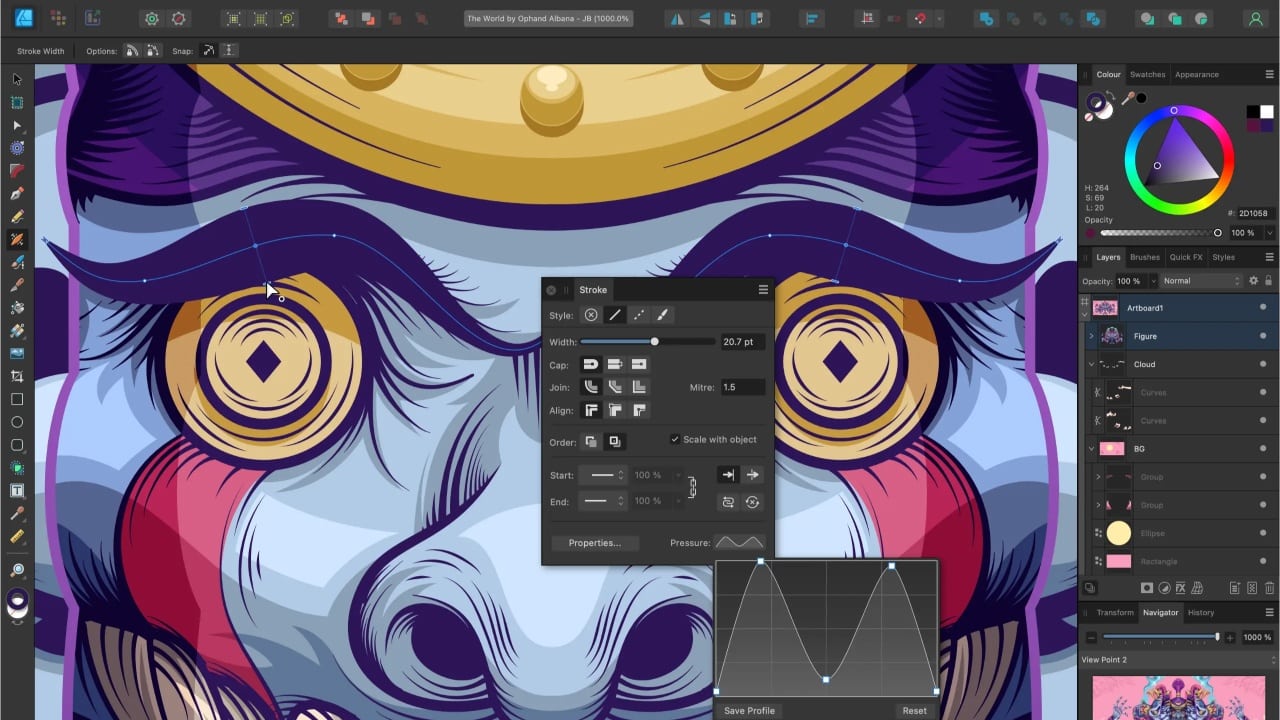Pick the Ellipse shape tool
Viewport: 1280px width, 720px height.
[17, 422]
